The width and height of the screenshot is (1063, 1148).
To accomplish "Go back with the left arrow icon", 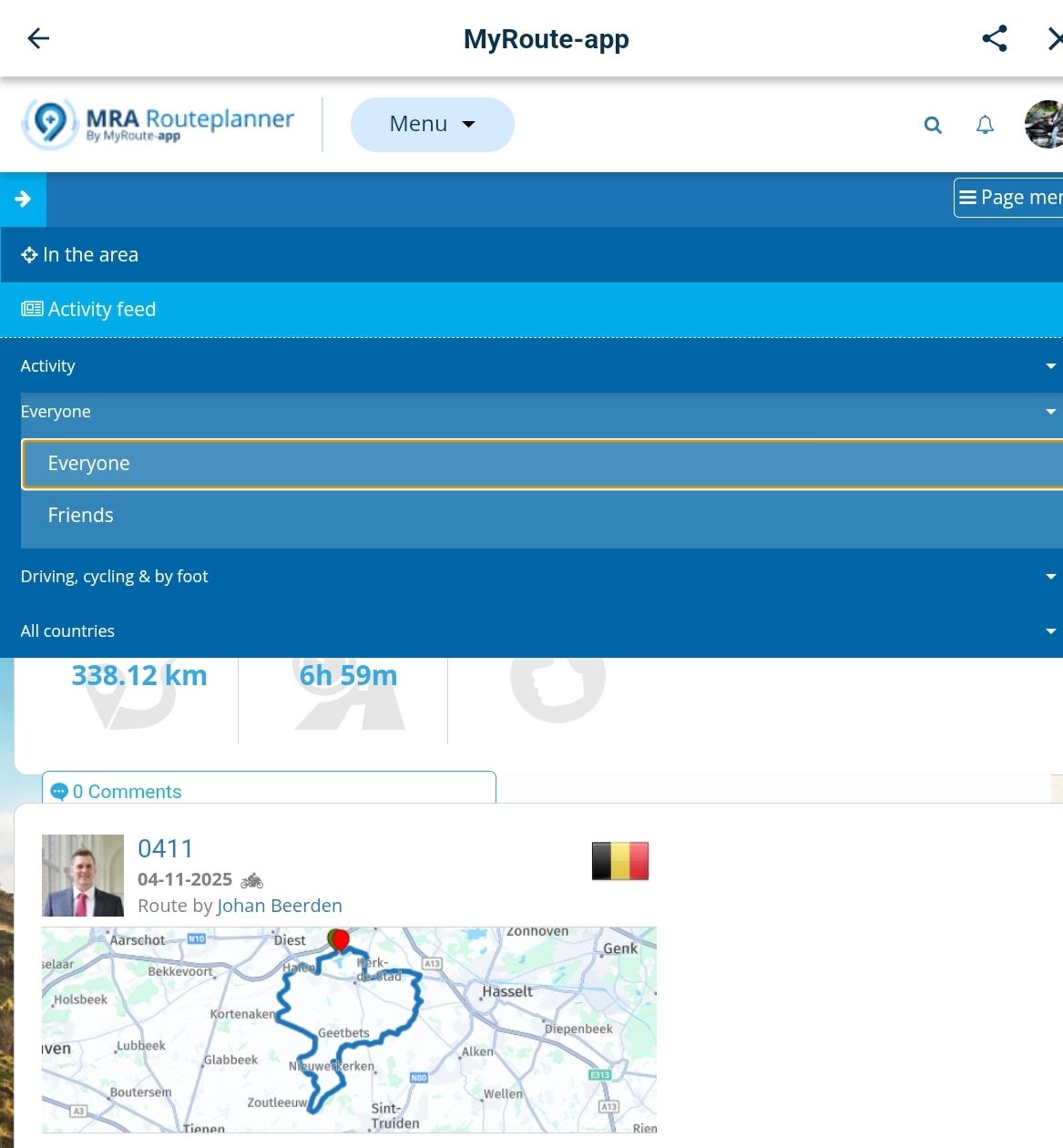I will point(36,38).
